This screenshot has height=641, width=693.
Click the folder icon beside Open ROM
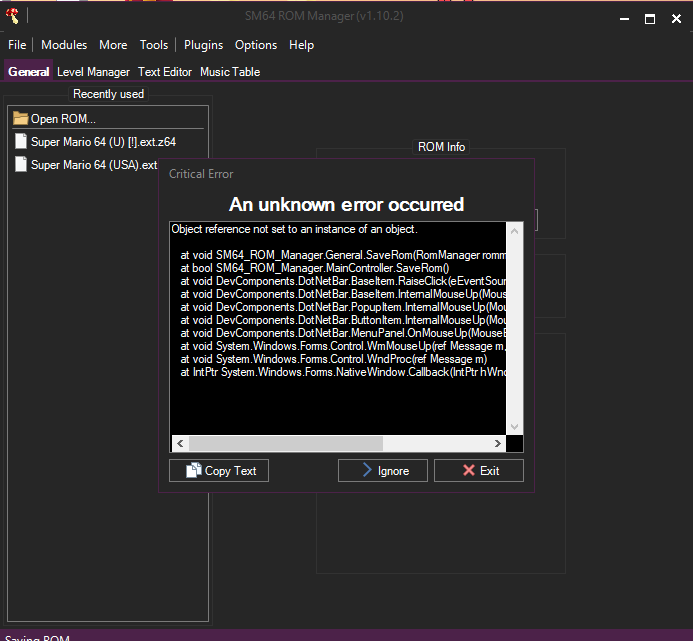(x=21, y=119)
